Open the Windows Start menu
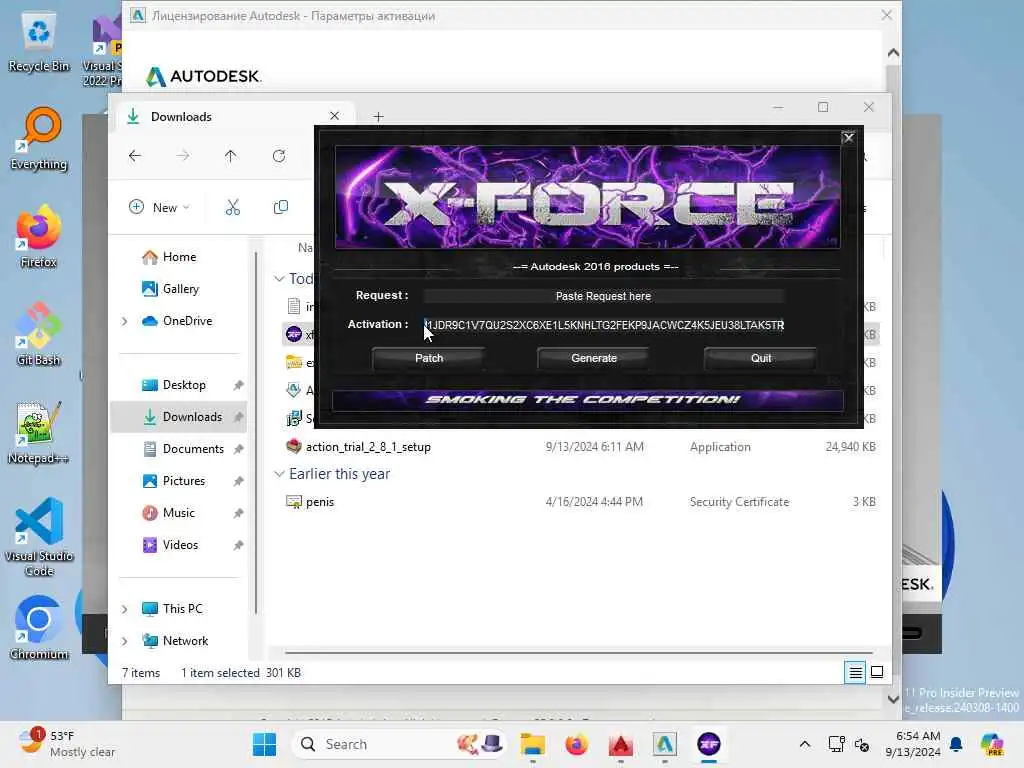 point(264,744)
